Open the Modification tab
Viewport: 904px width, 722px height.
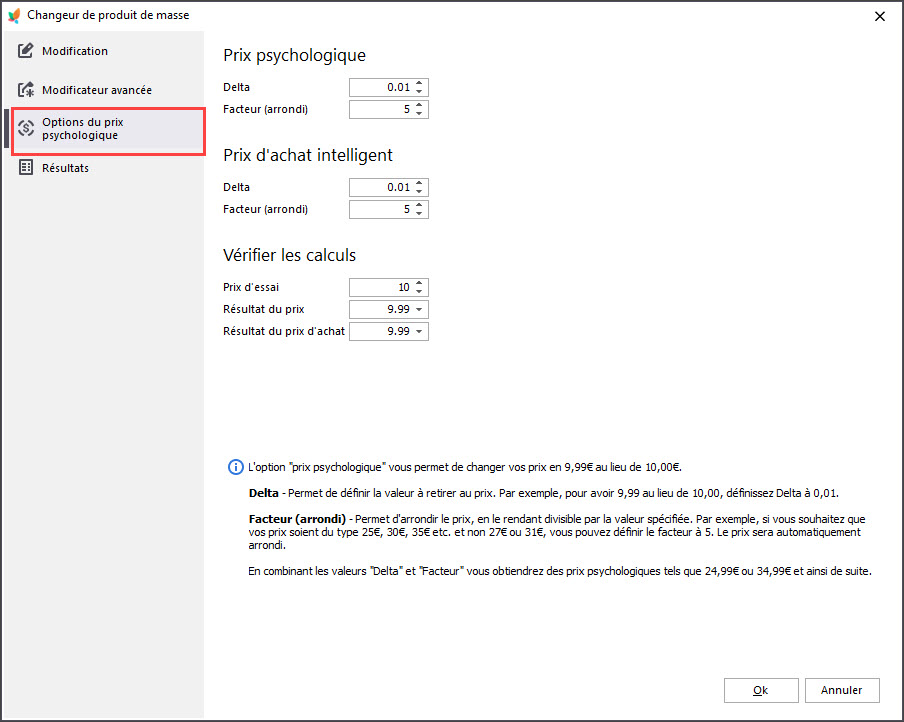pos(75,51)
